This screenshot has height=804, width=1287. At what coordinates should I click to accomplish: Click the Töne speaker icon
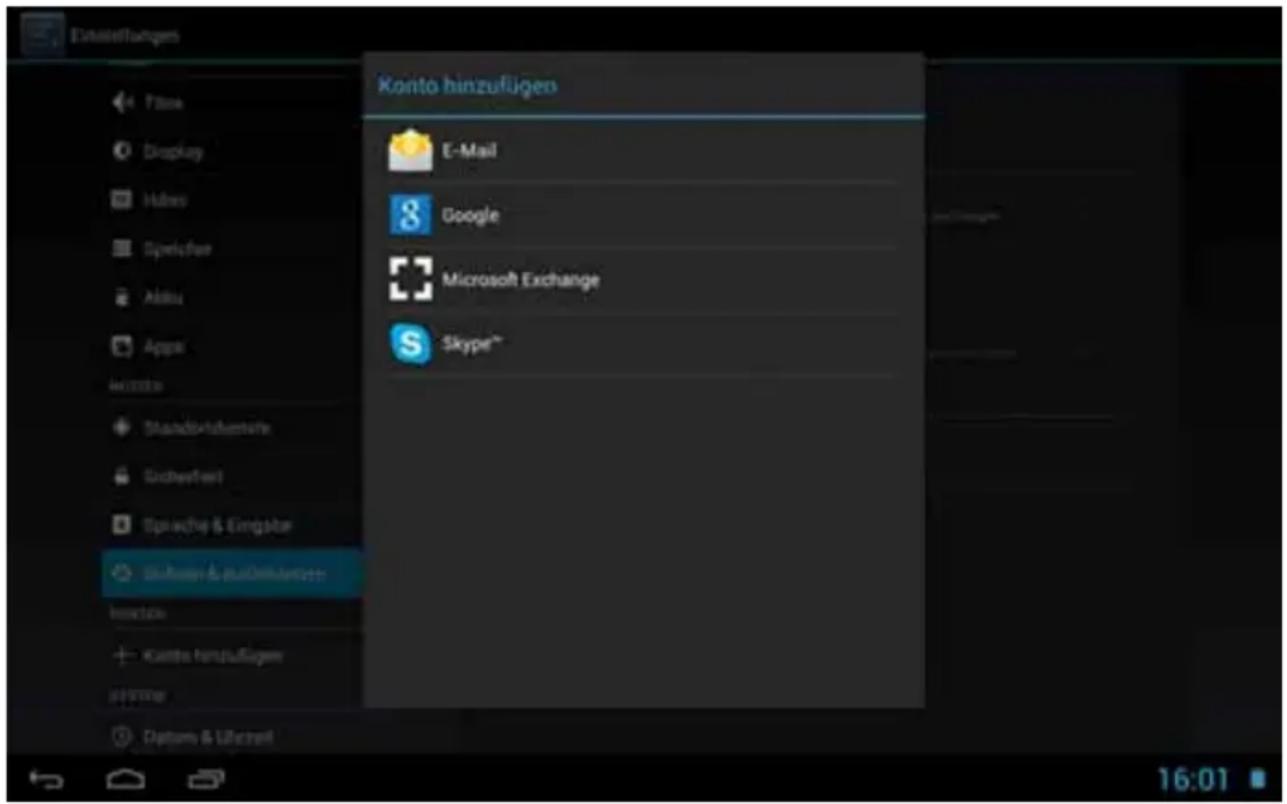click(122, 102)
